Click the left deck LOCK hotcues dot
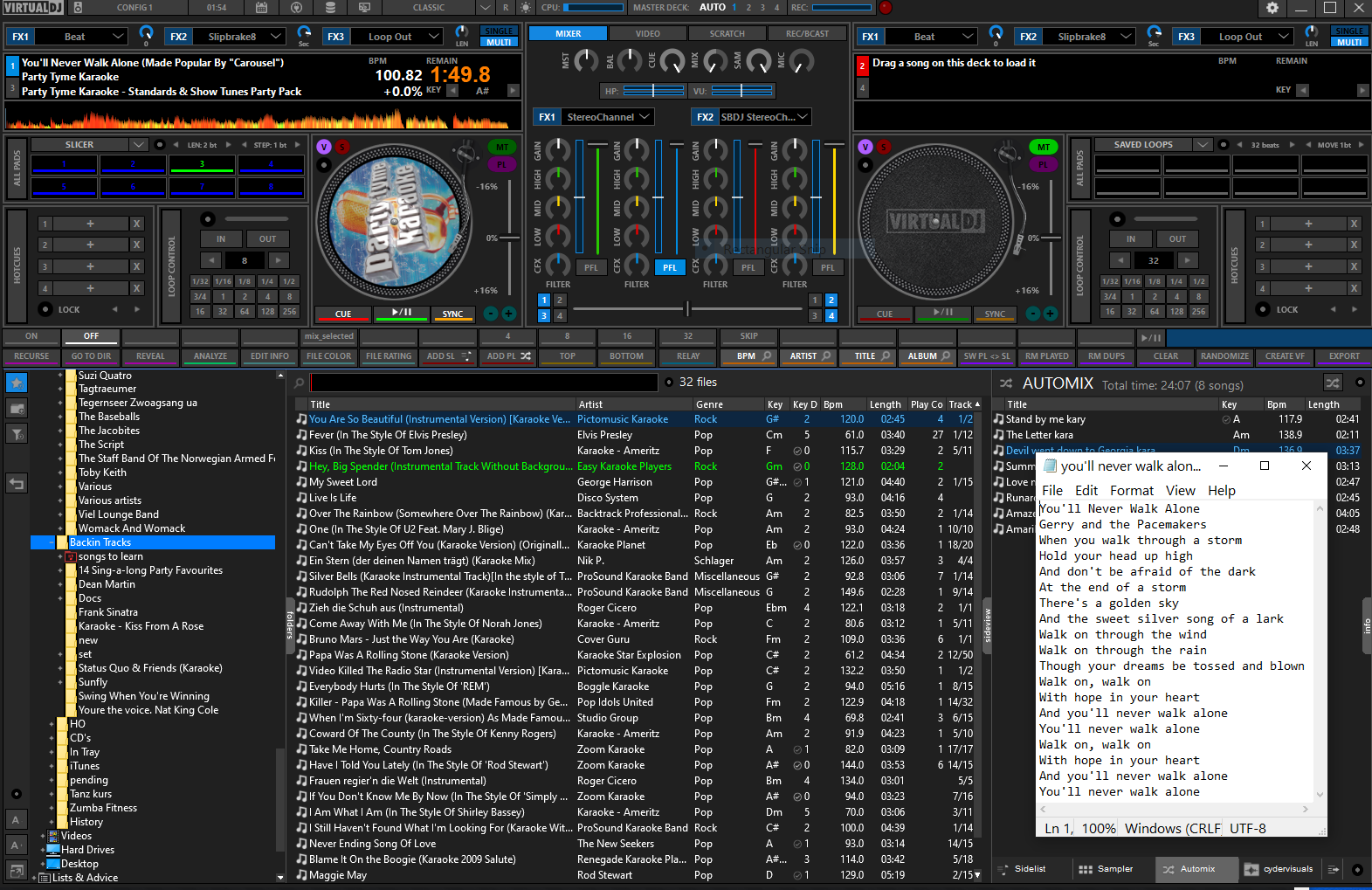The width and height of the screenshot is (1372, 890). coord(45,309)
